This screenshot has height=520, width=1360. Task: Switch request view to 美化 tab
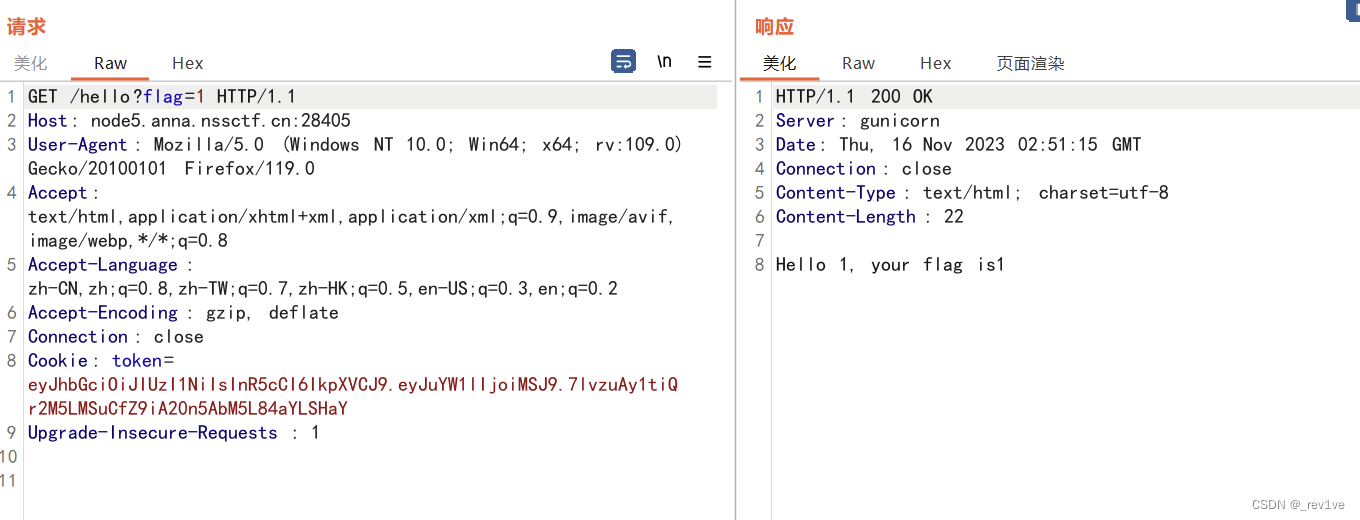tap(30, 63)
